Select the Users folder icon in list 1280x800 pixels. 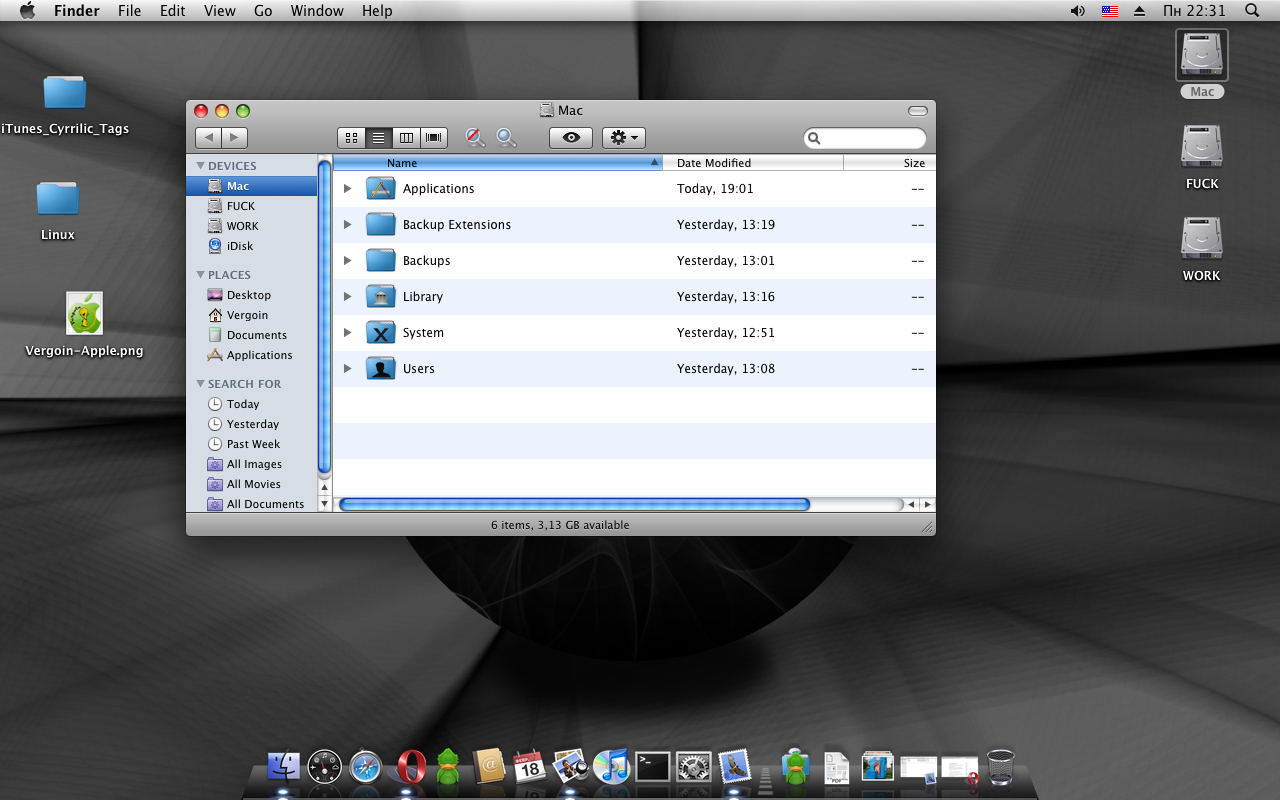point(381,368)
